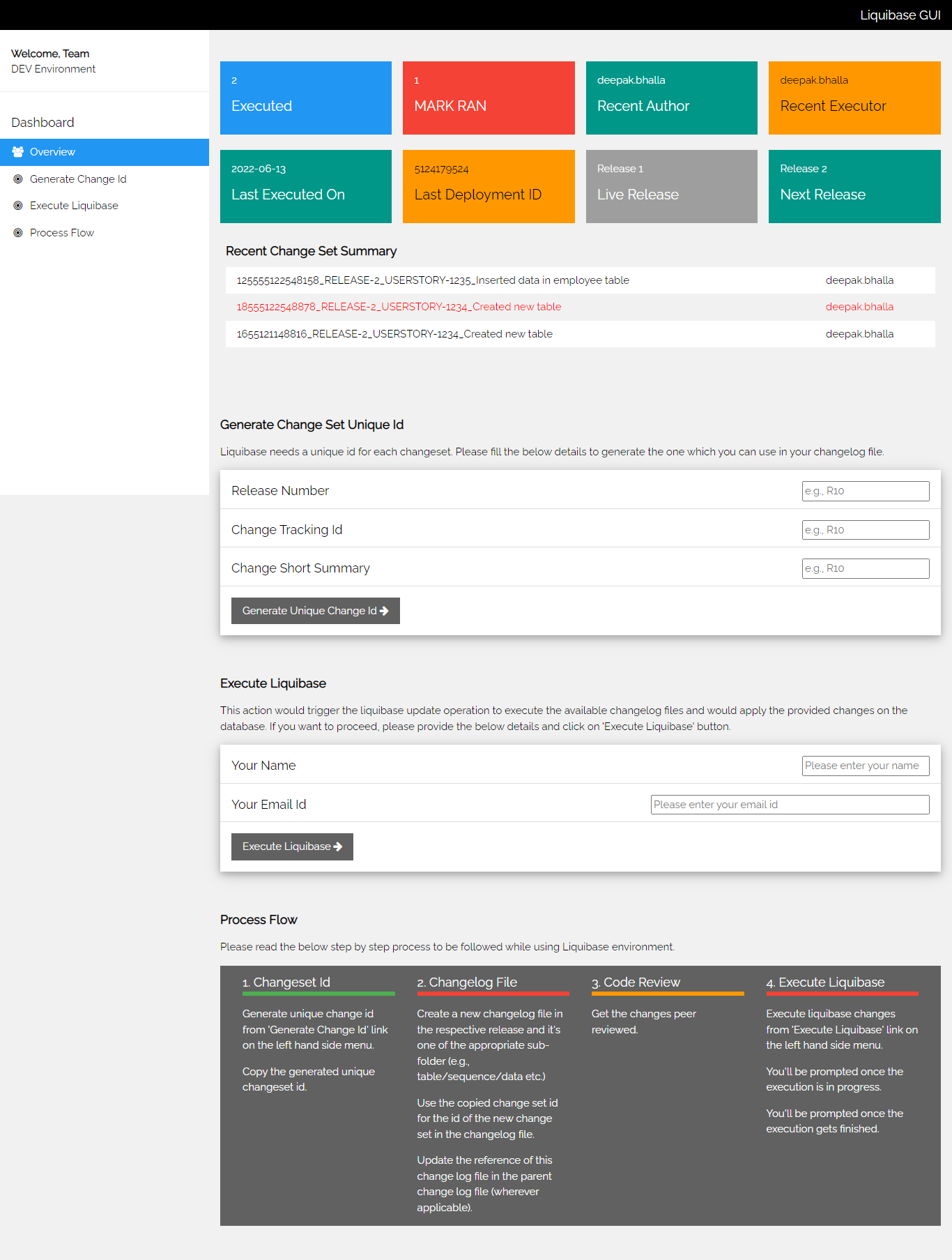Open the Overview menu item
This screenshot has height=1260, width=952.
(105, 152)
